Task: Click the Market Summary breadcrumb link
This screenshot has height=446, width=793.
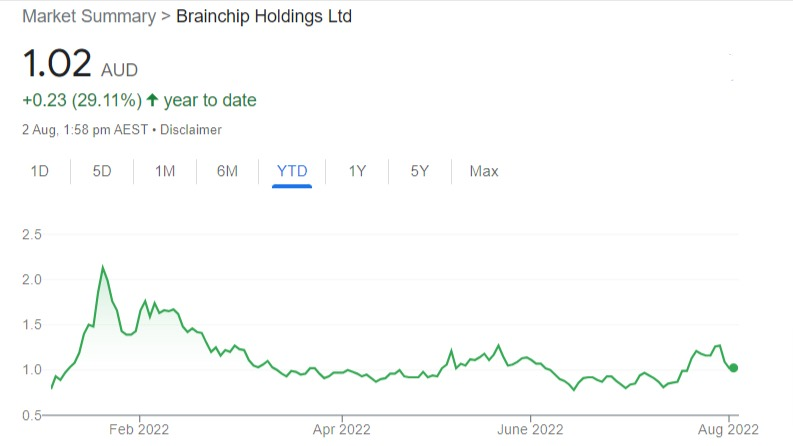Action: point(88,17)
